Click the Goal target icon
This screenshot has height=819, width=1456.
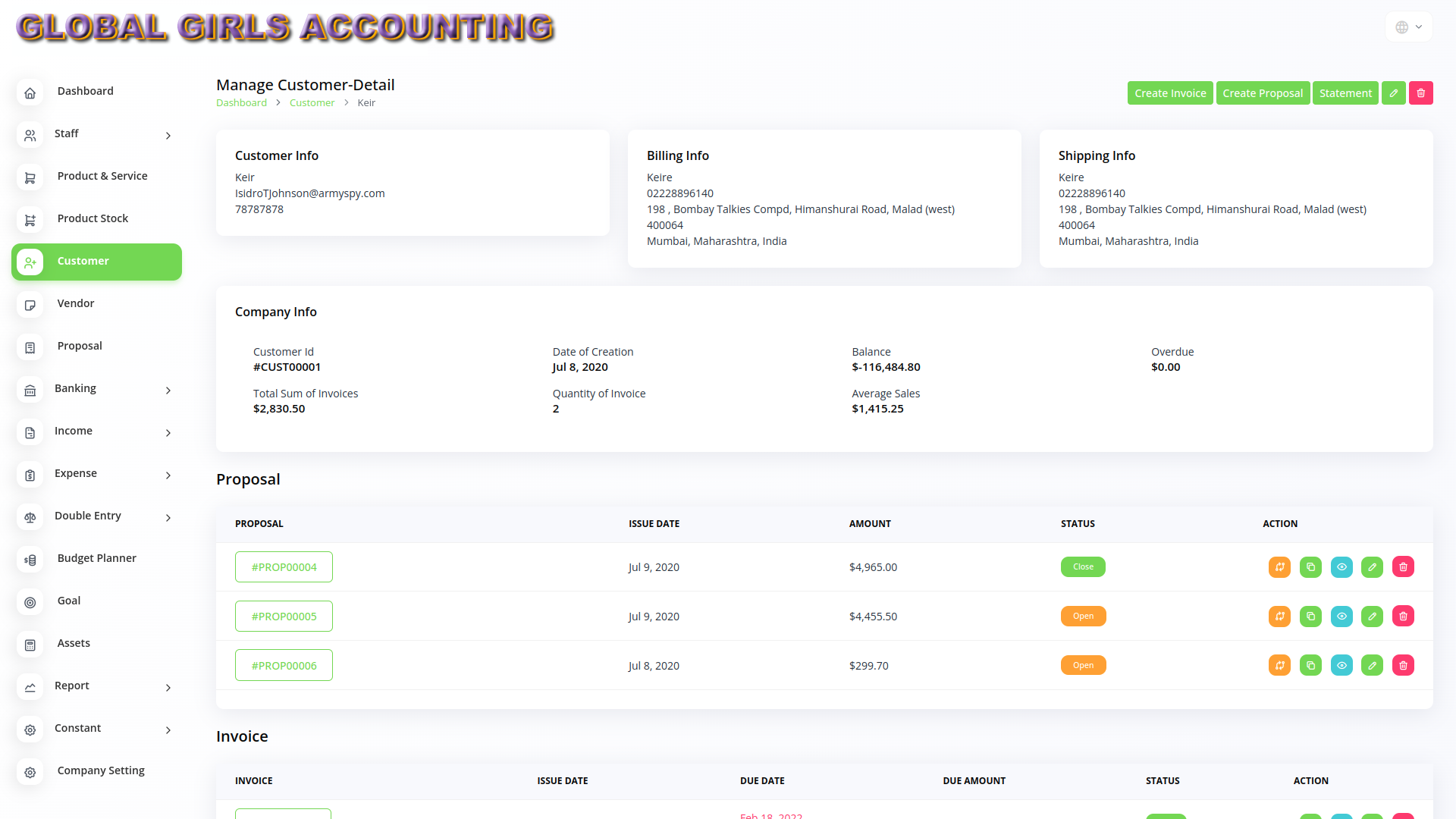point(30,602)
